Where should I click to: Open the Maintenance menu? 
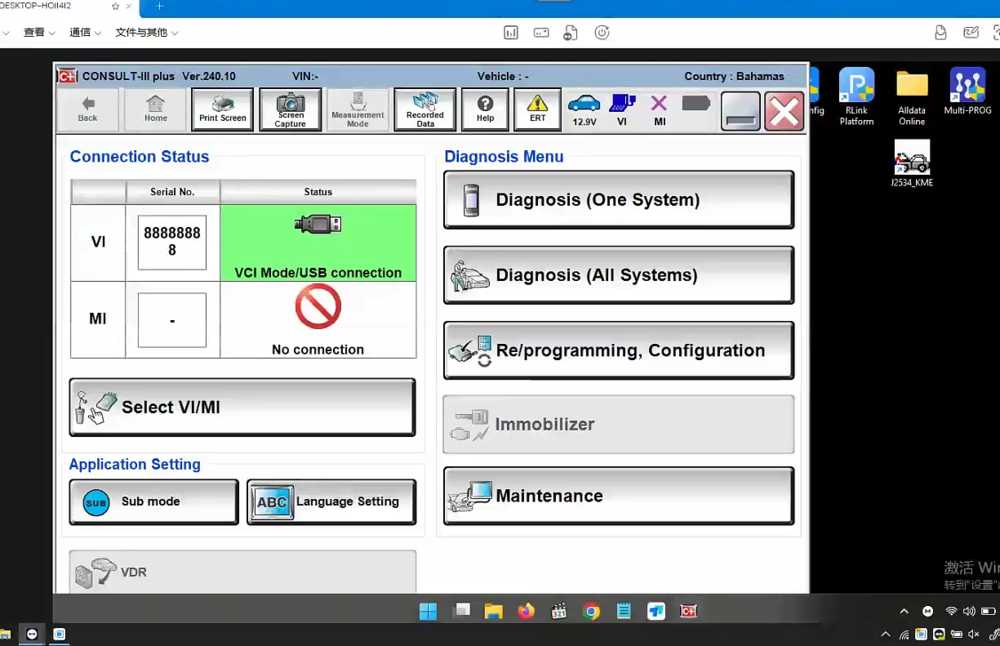619,496
